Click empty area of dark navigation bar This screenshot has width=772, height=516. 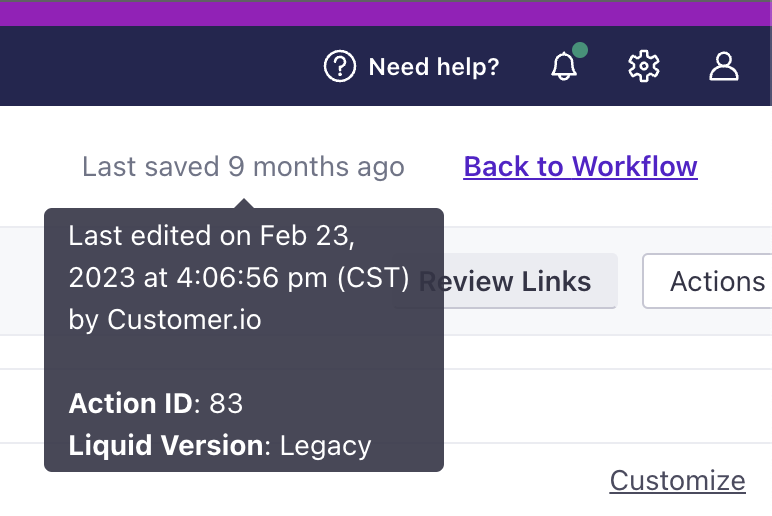pyautogui.click(x=150, y=67)
